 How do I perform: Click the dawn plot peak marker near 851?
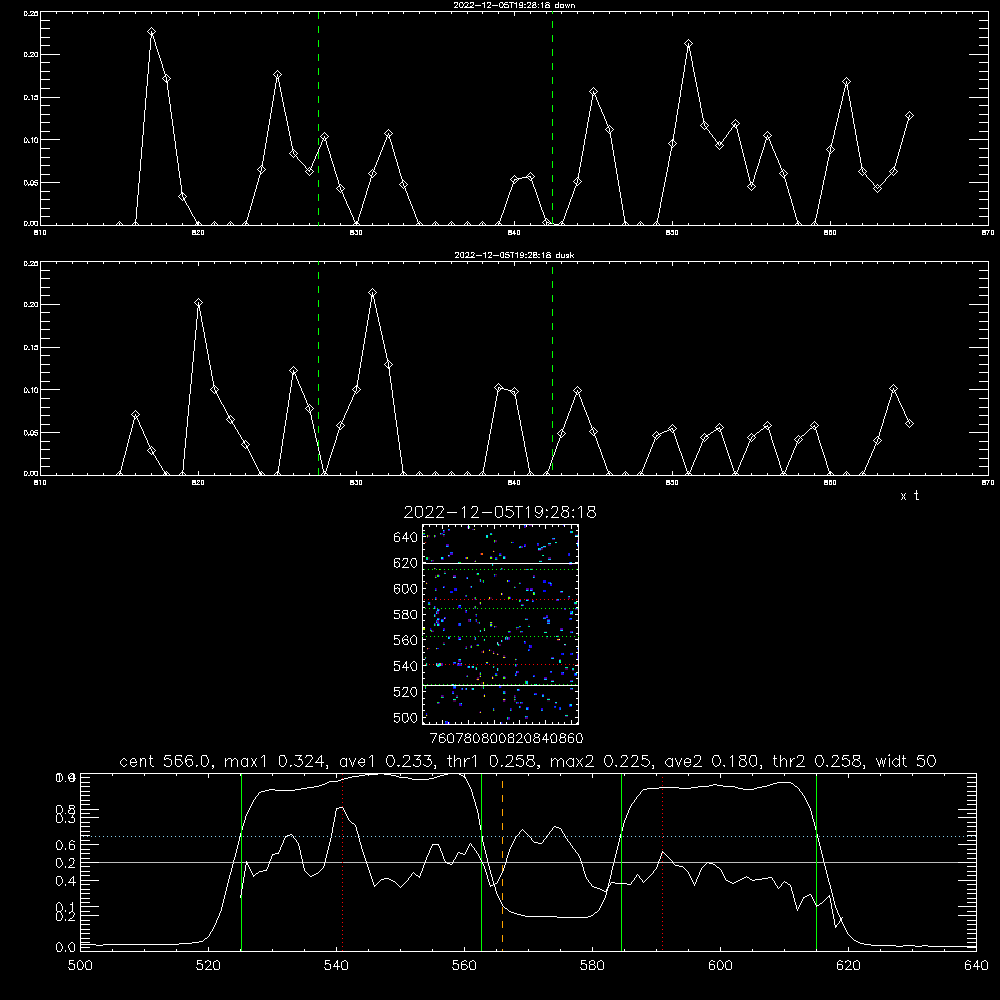tap(689, 43)
